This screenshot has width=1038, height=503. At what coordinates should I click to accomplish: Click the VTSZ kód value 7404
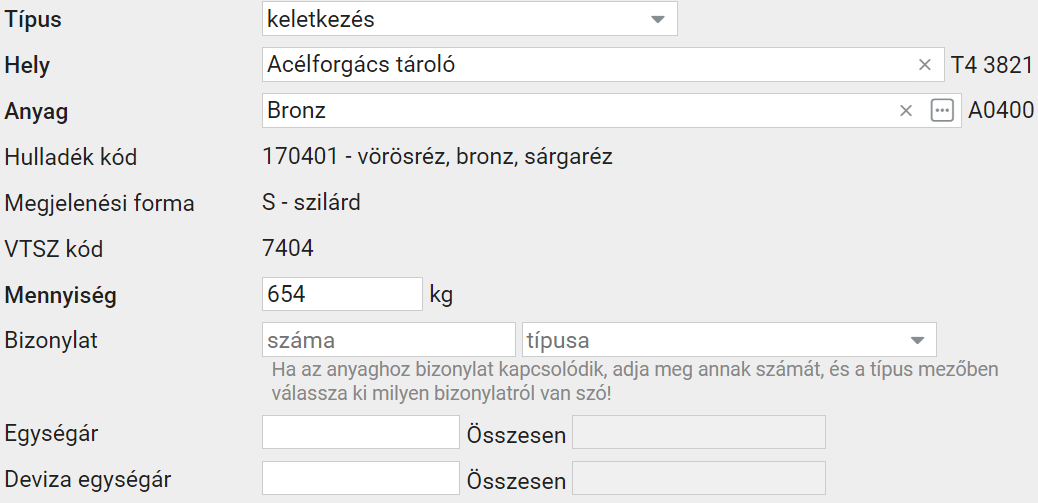288,249
